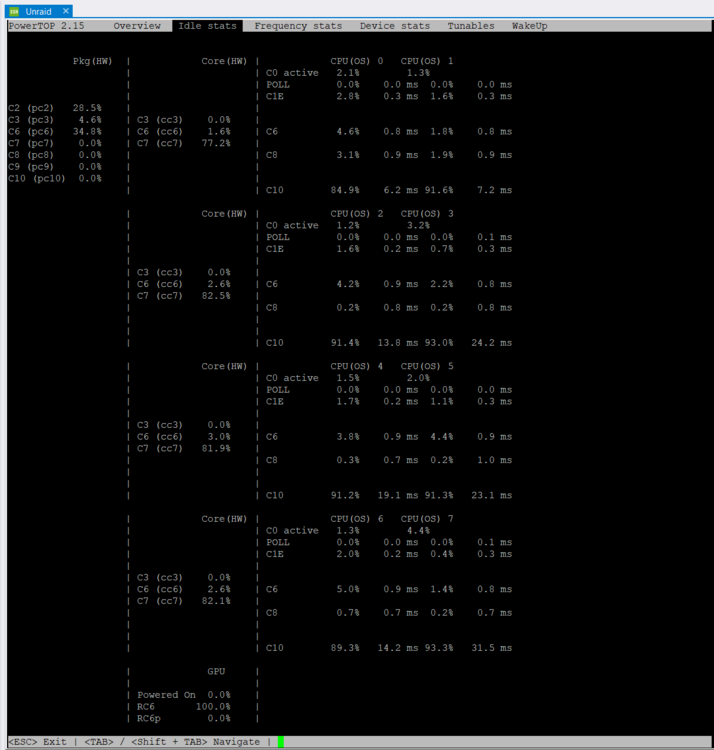Click the <ESC> Exit hint
Viewport: 714px width, 750px height.
click(37, 742)
